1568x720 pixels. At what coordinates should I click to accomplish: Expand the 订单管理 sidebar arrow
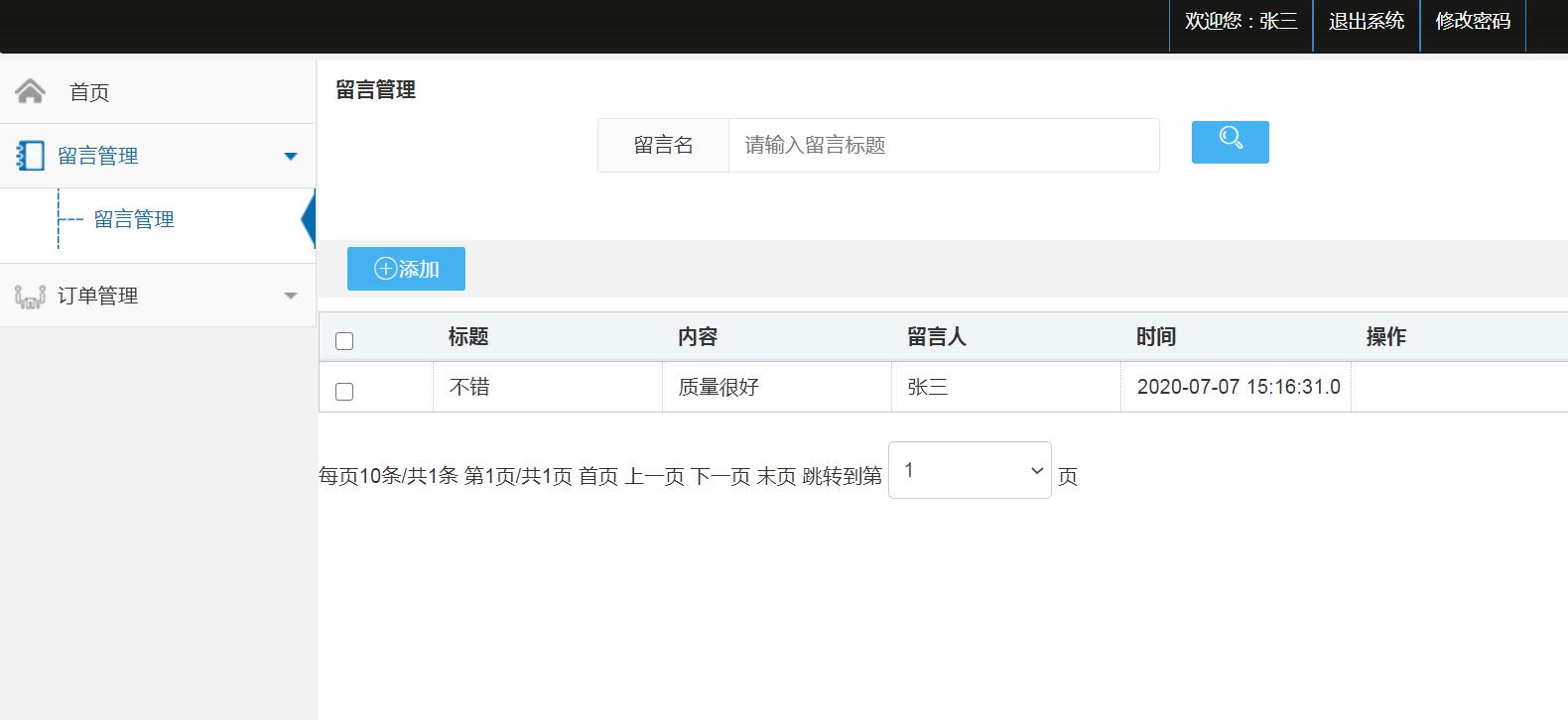tap(291, 296)
